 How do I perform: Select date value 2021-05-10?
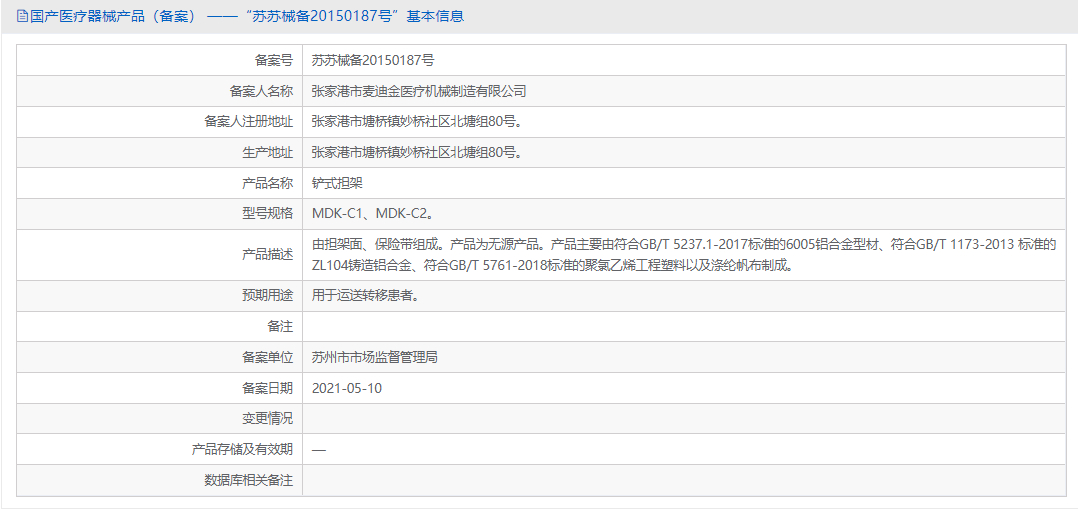(346, 388)
